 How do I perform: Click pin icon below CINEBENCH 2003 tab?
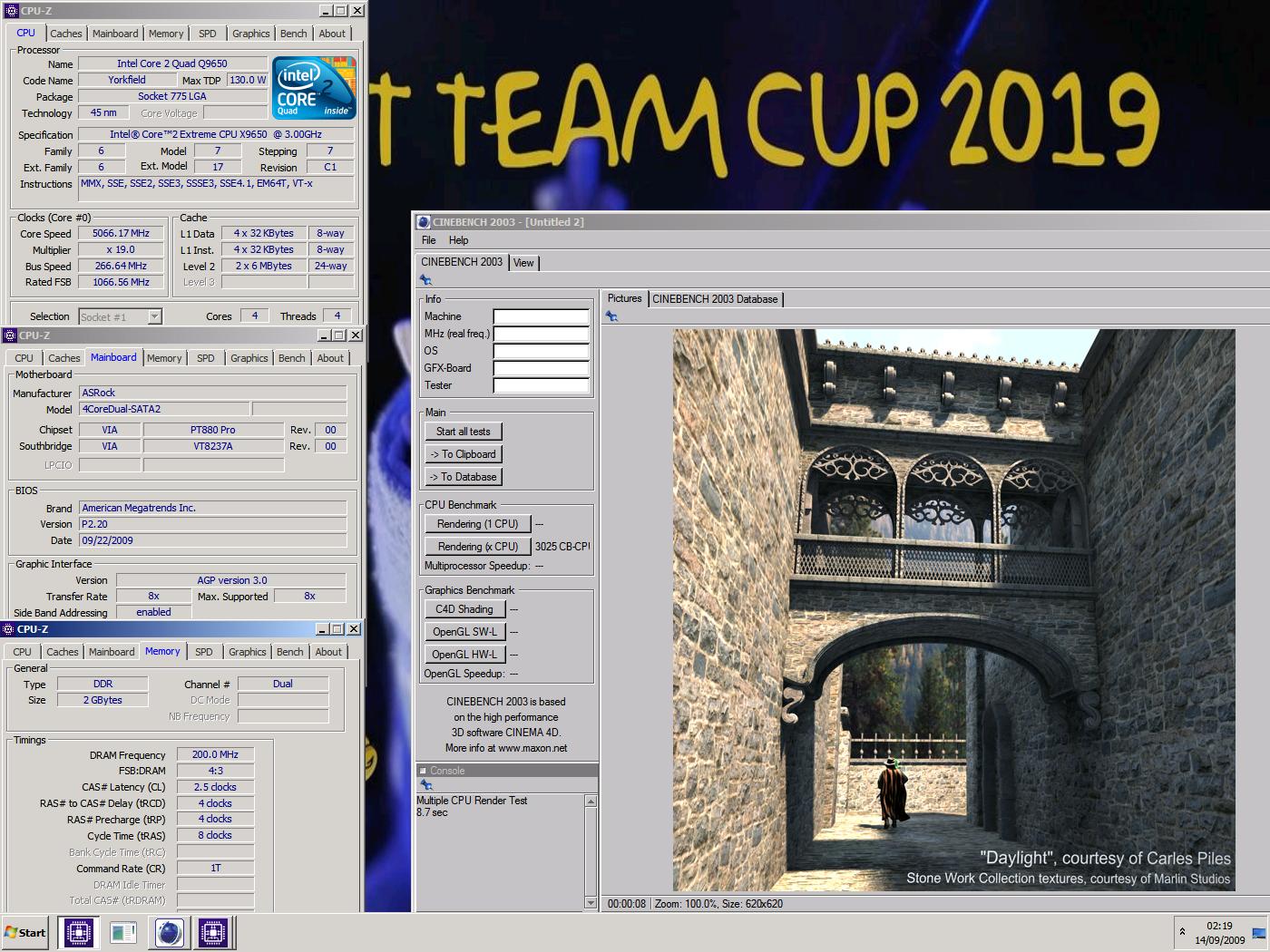[425, 280]
